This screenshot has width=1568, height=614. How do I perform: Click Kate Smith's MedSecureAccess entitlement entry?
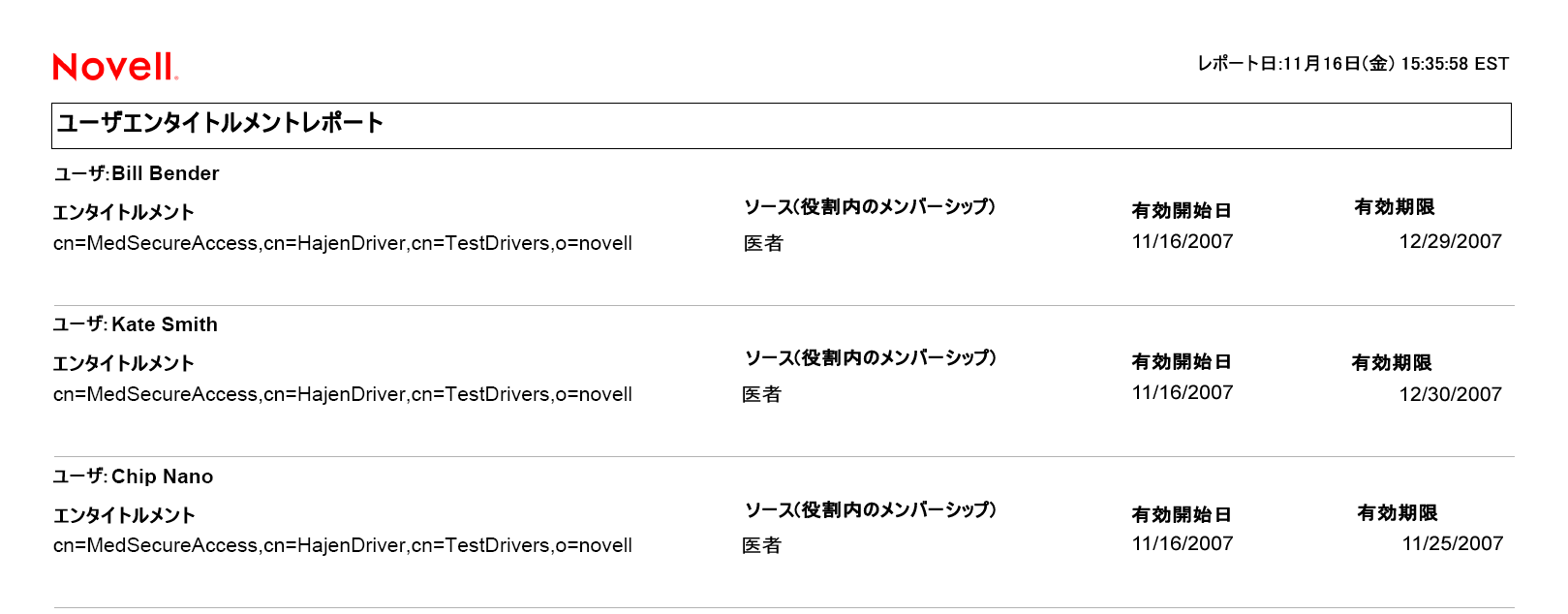pos(342,394)
